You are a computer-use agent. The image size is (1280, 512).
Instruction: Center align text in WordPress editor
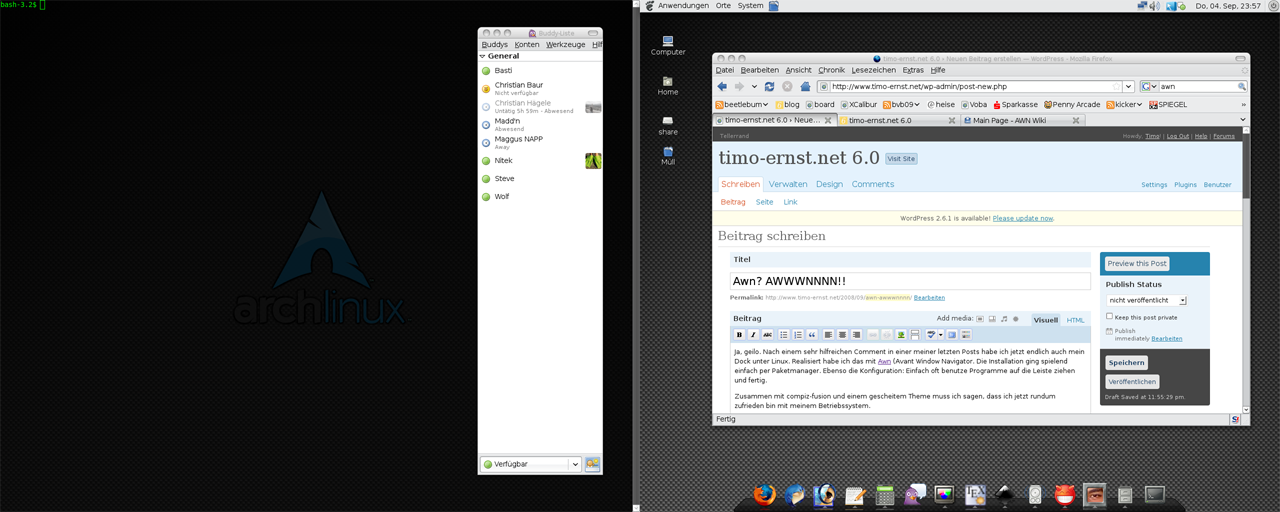[842, 335]
